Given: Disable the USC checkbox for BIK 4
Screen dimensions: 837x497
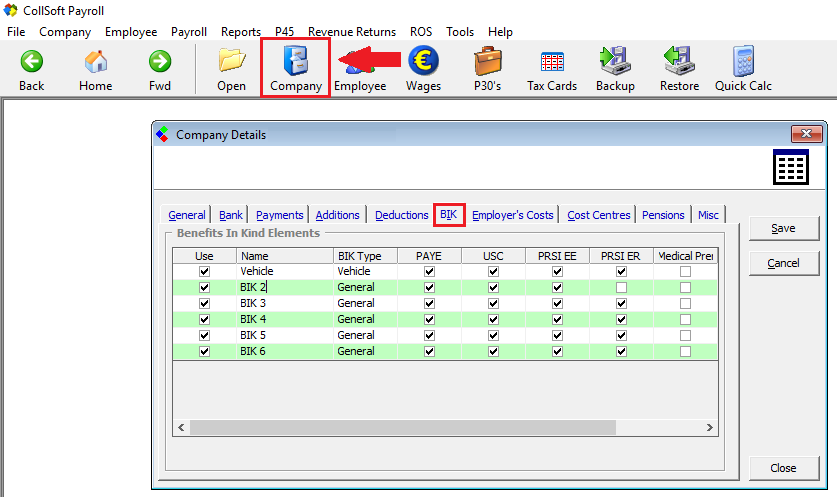Looking at the screenshot, I should tap(493, 319).
